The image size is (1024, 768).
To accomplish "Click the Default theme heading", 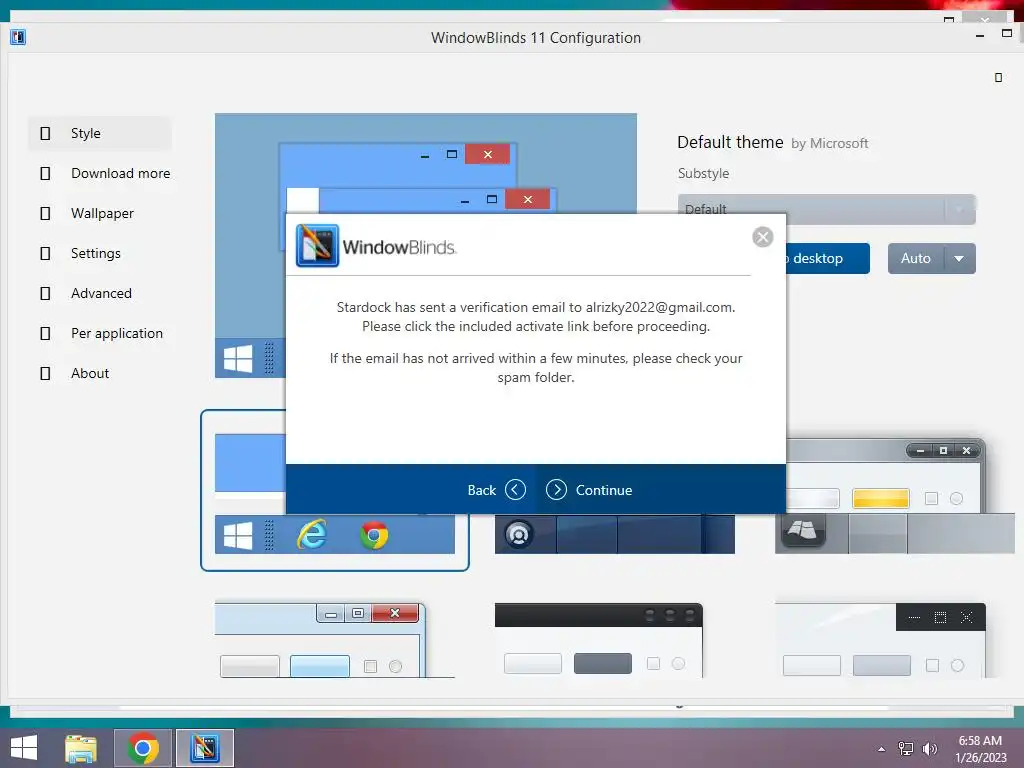I will pyautogui.click(x=730, y=142).
